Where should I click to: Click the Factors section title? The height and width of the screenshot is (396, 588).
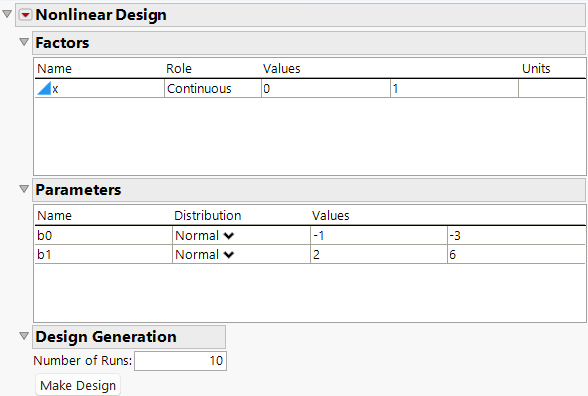[x=62, y=43]
